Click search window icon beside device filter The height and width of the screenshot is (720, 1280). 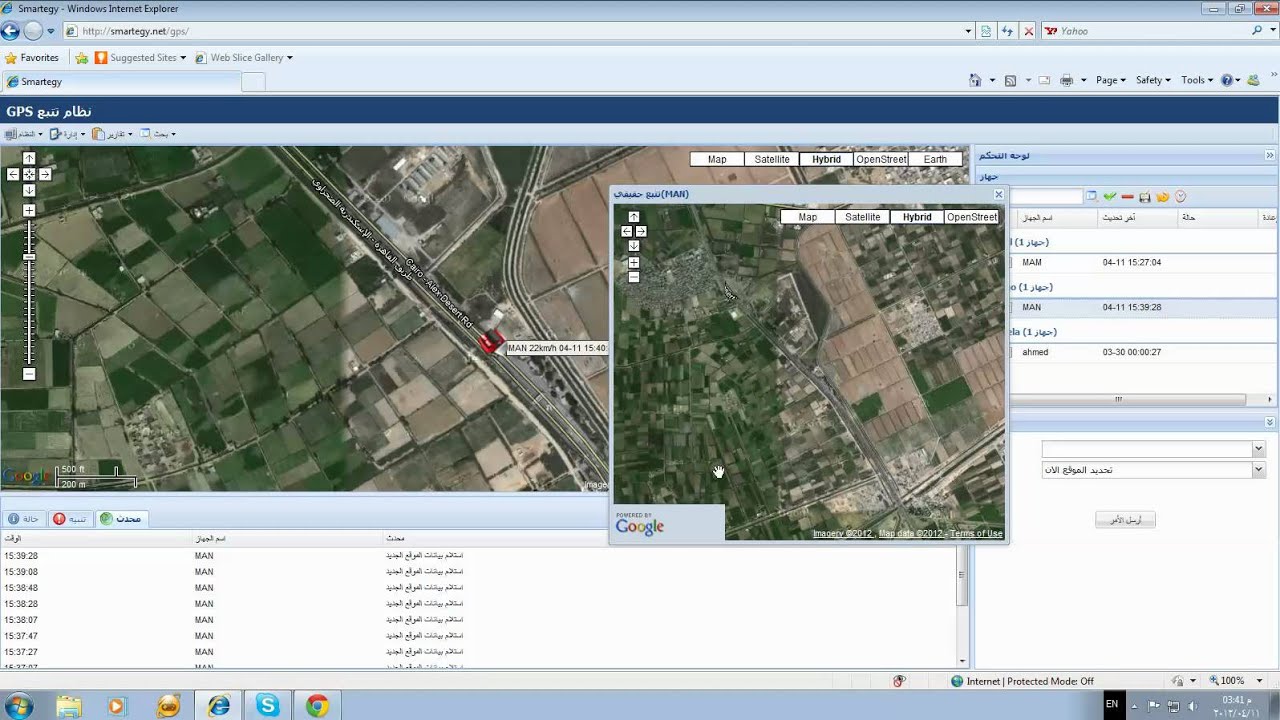click(x=1092, y=197)
